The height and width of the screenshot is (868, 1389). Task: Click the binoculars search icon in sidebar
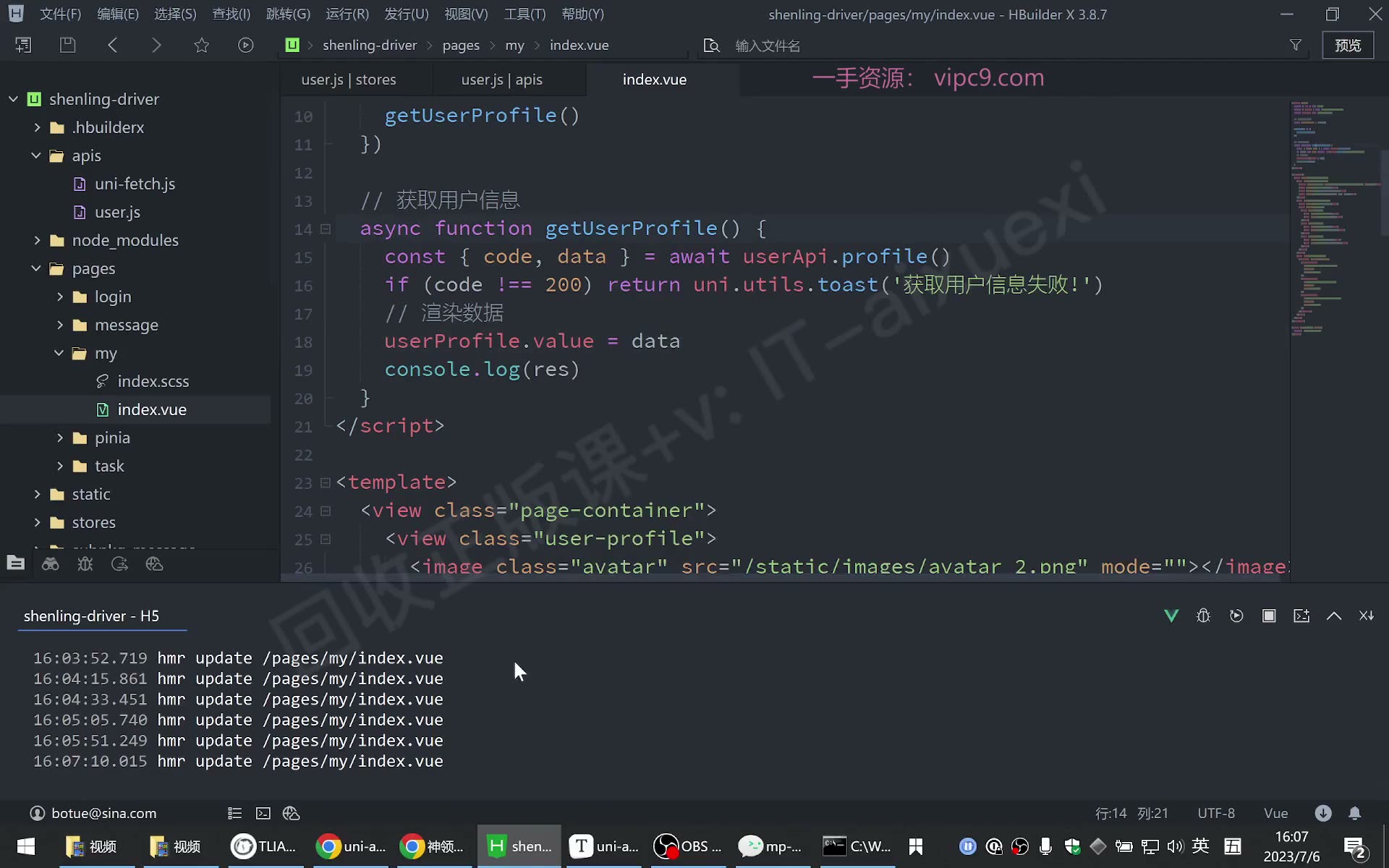[51, 563]
